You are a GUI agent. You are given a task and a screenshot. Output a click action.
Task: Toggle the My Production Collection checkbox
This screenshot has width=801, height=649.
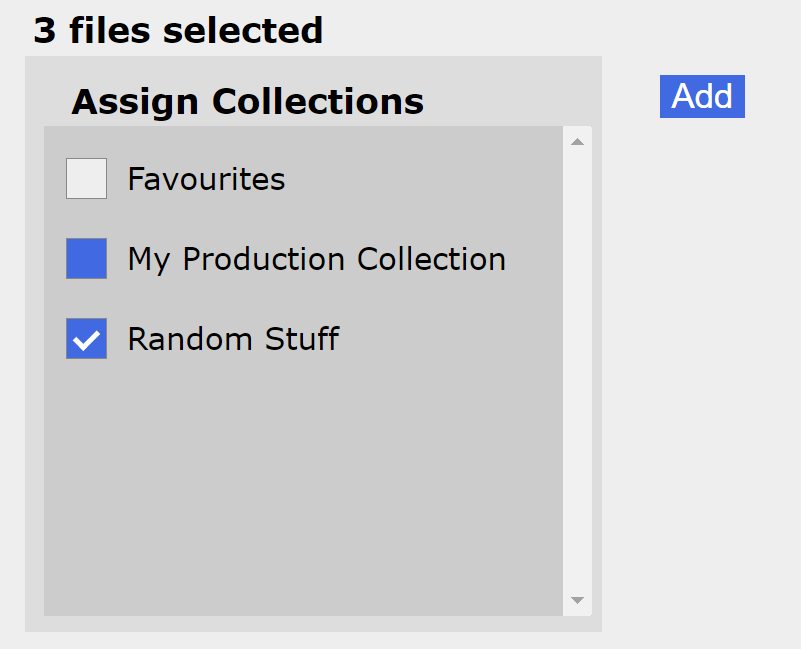[x=86, y=259]
